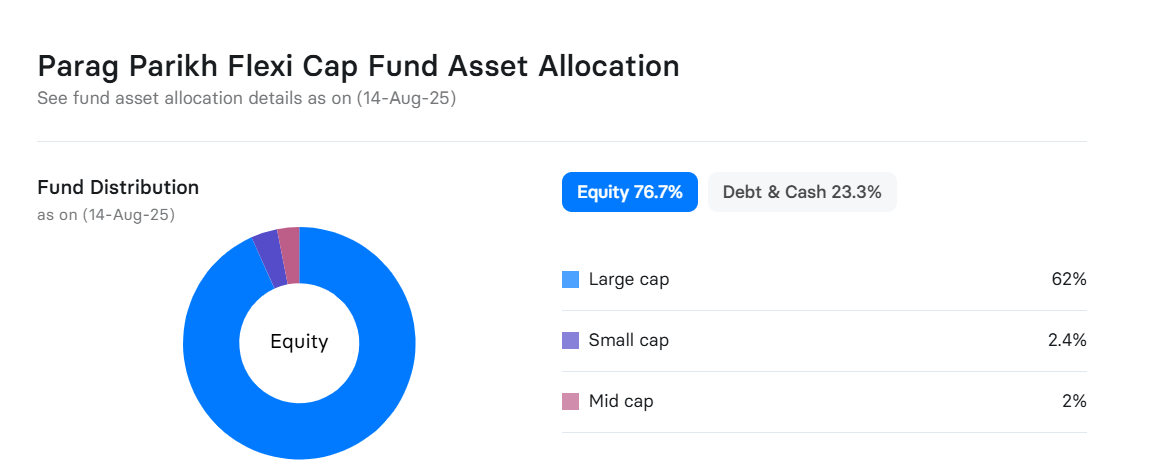Screen dimensions: 1163x466
Task: Select the Mid cap legend label
Action: pos(621,401)
